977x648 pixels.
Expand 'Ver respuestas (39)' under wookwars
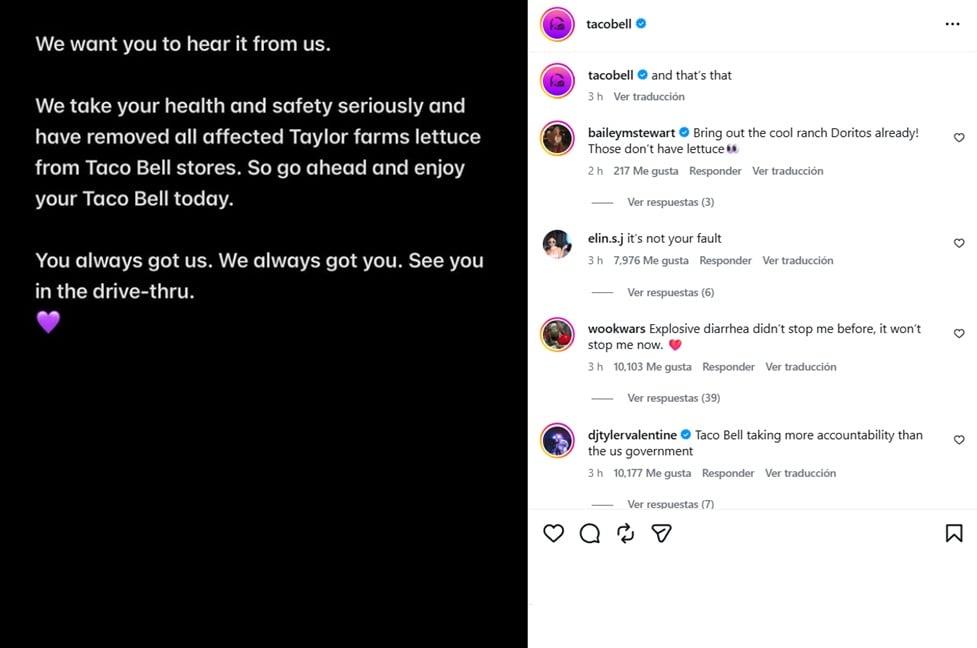click(x=674, y=398)
